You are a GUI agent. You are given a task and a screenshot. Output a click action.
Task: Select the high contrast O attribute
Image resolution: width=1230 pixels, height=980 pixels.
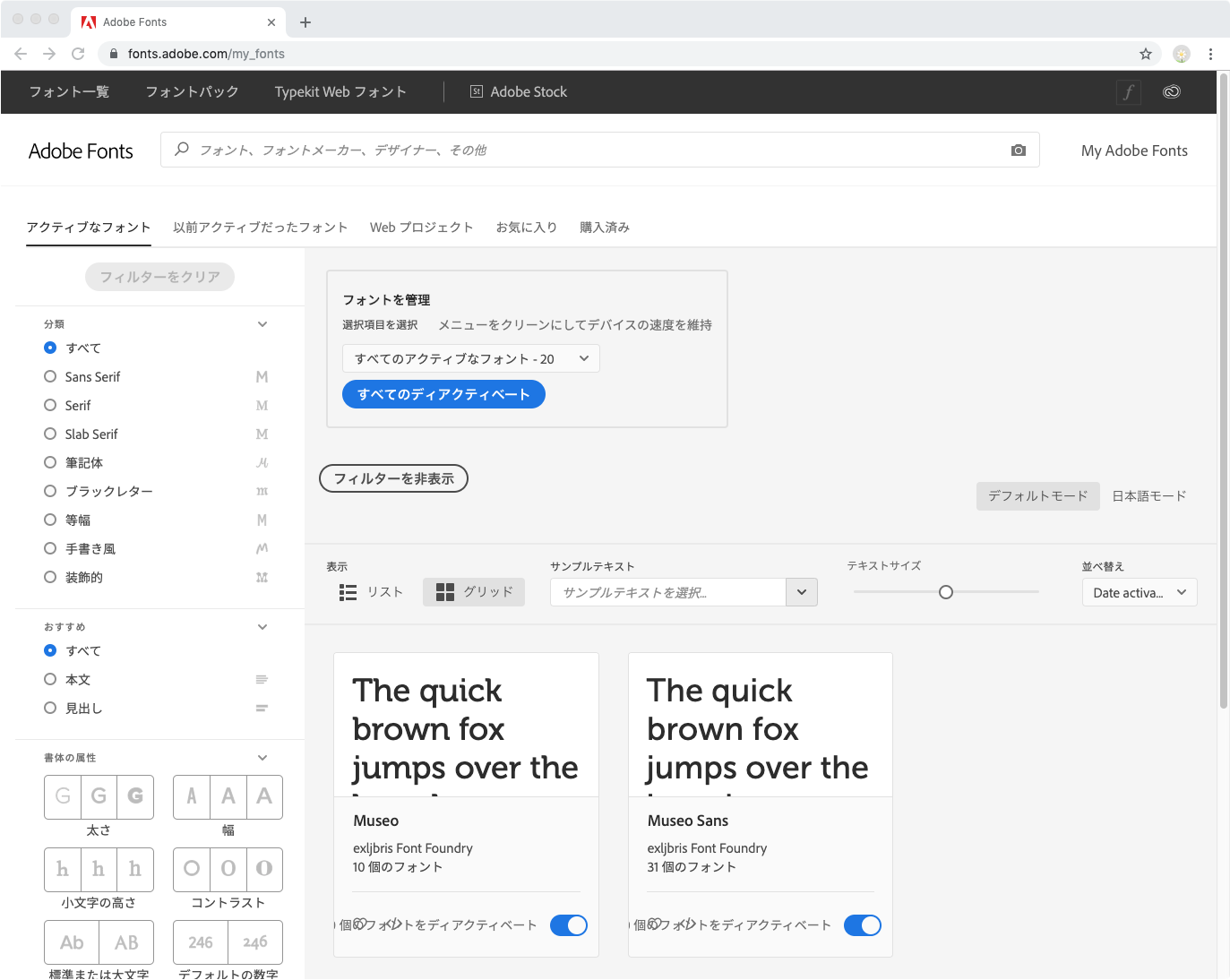pos(264,869)
